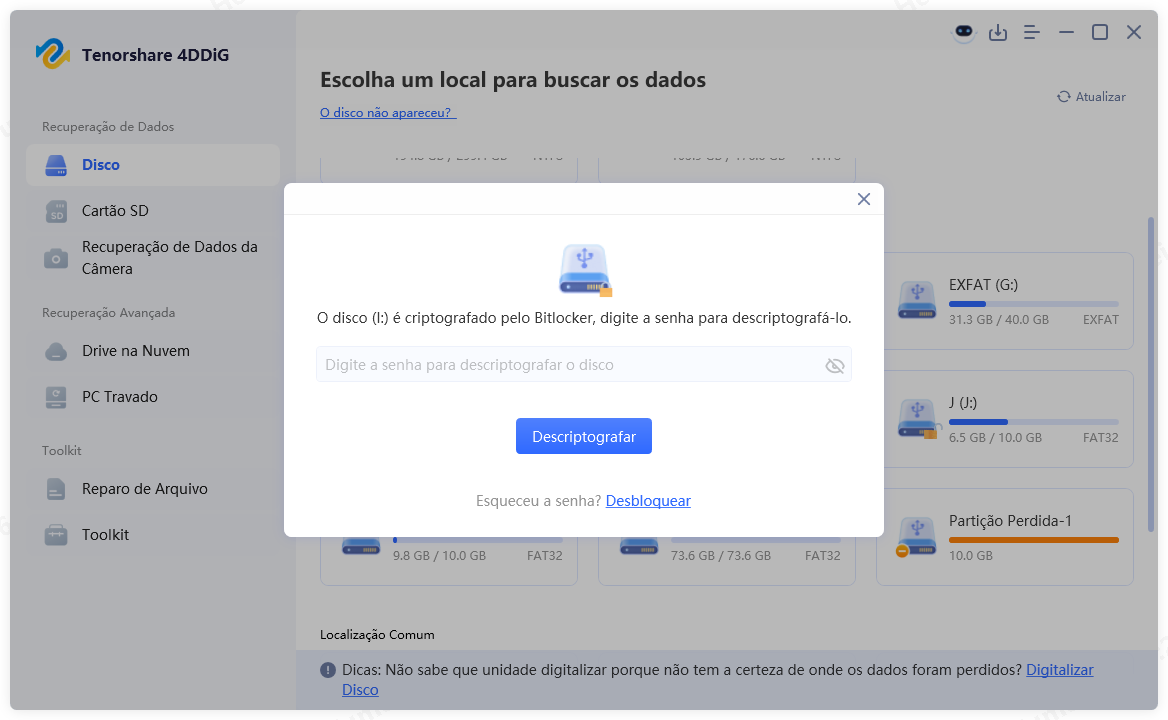Click the Descriptografar button
Image resolution: width=1168 pixels, height=720 pixels.
(x=584, y=436)
